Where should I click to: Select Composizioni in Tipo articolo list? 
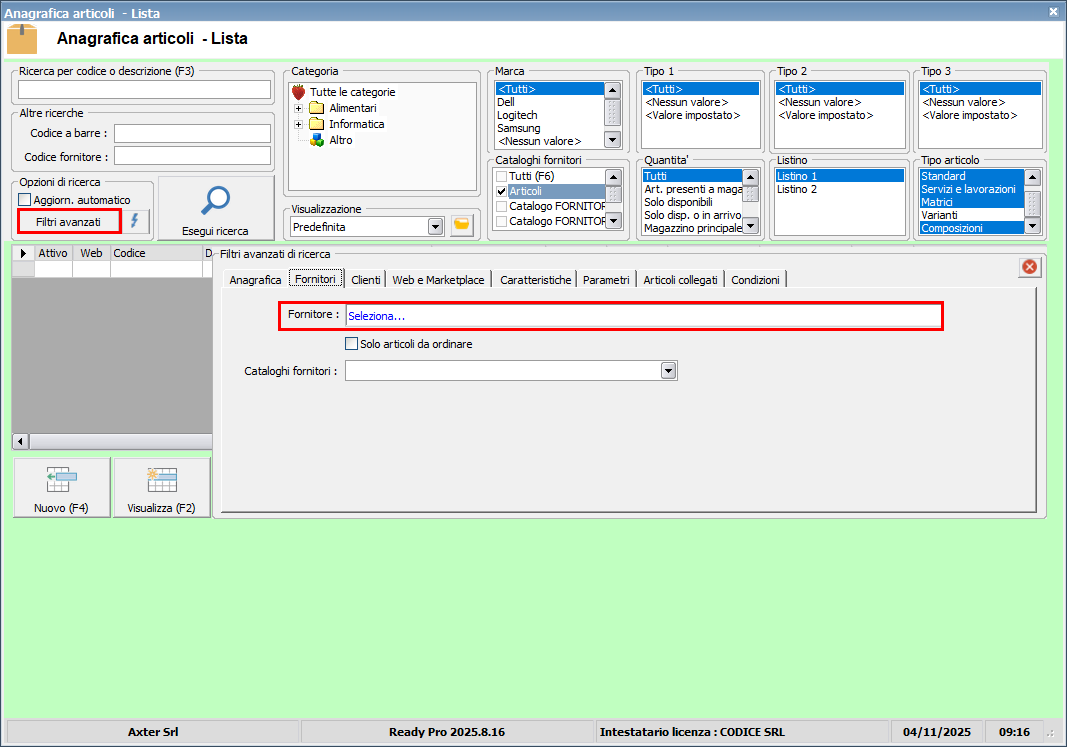972,228
